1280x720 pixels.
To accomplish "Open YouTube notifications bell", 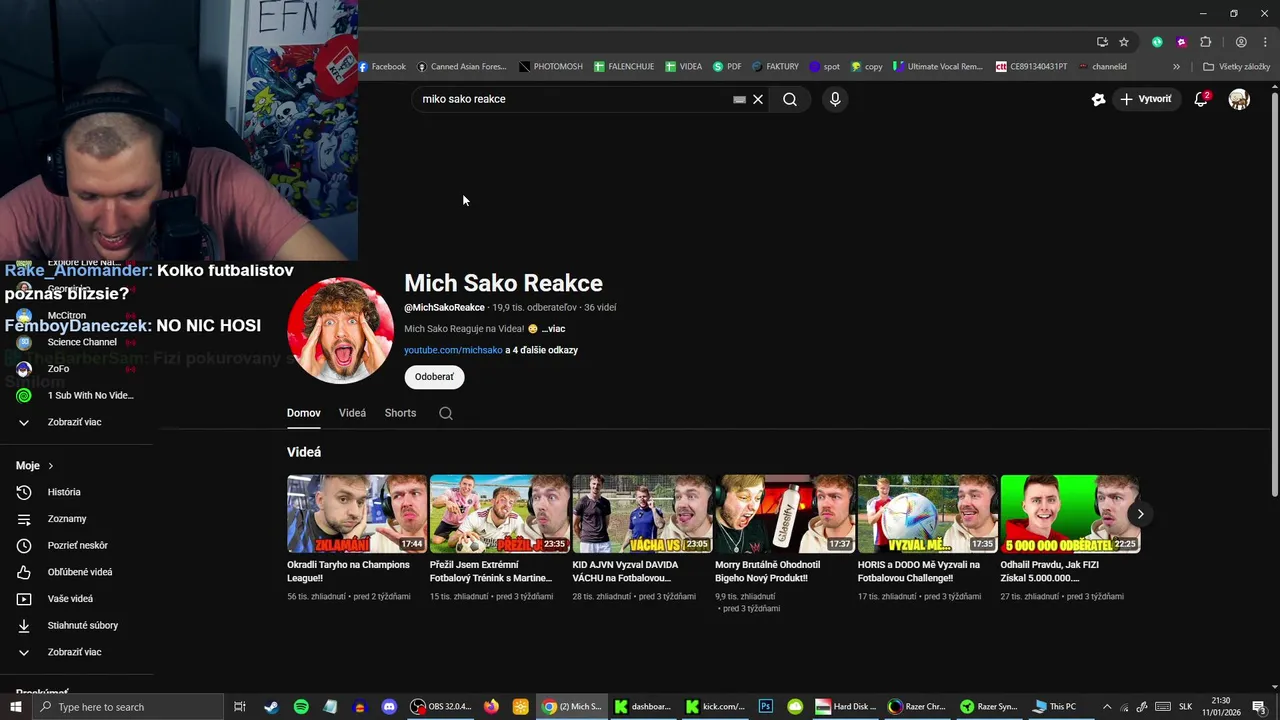I will 1201,99.
